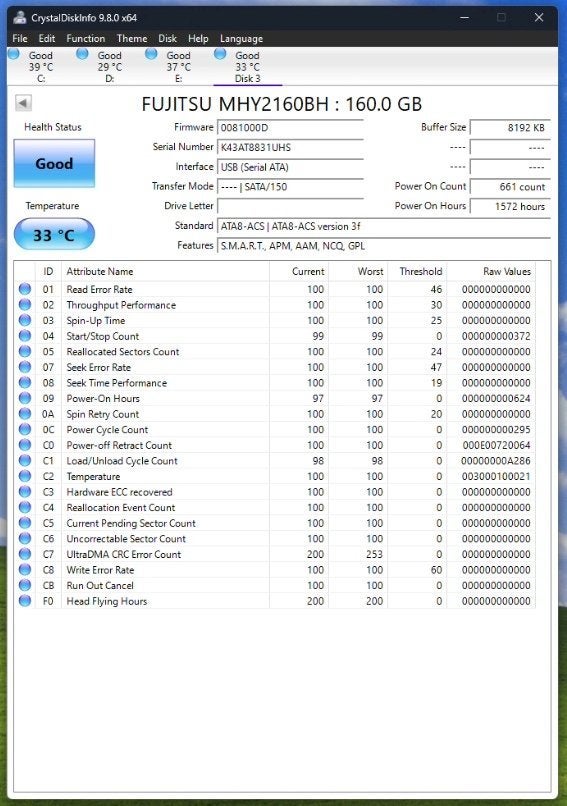Select the E: drive status orb
Image resolution: width=567 pixels, height=806 pixels.
click(x=151, y=53)
